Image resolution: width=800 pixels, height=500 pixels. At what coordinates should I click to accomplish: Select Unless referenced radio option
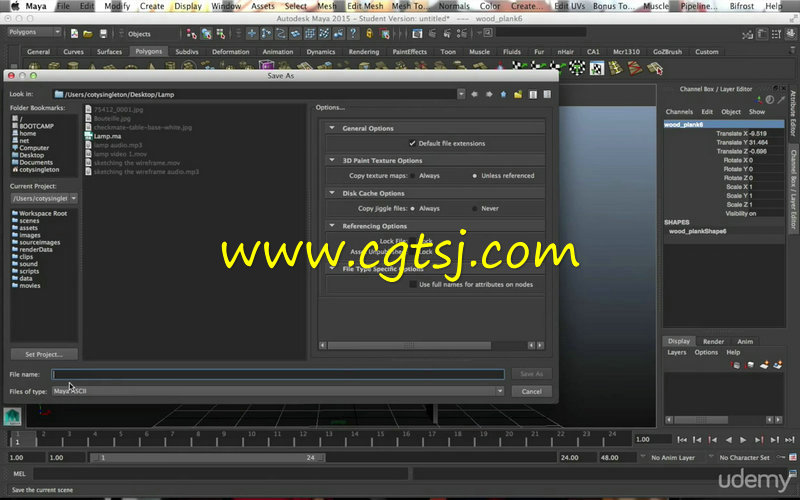(474, 176)
